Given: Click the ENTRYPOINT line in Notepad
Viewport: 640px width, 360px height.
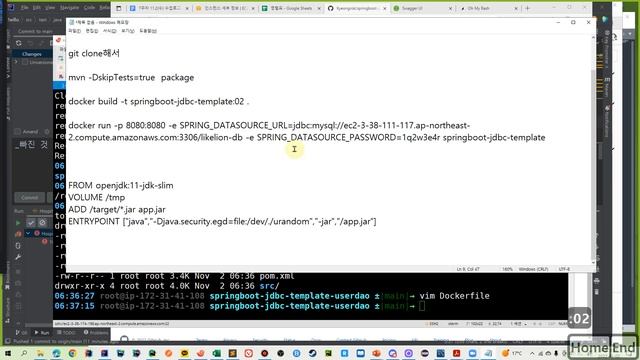Looking at the screenshot, I should (x=222, y=222).
